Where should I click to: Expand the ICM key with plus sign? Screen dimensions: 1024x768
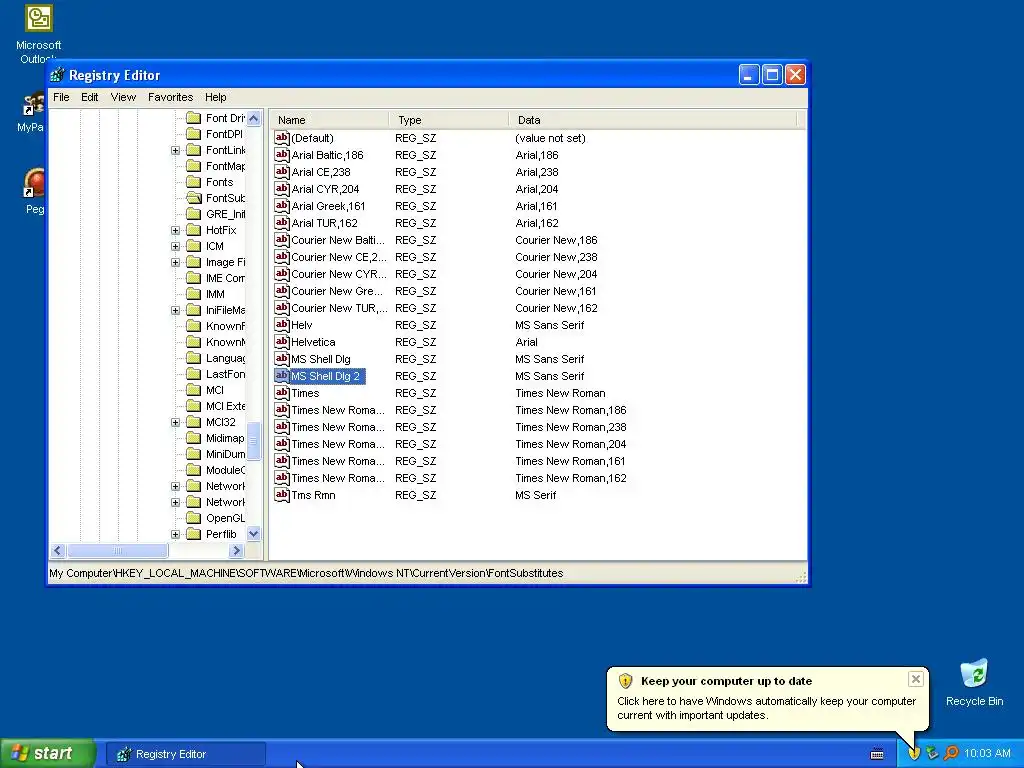tap(175, 246)
